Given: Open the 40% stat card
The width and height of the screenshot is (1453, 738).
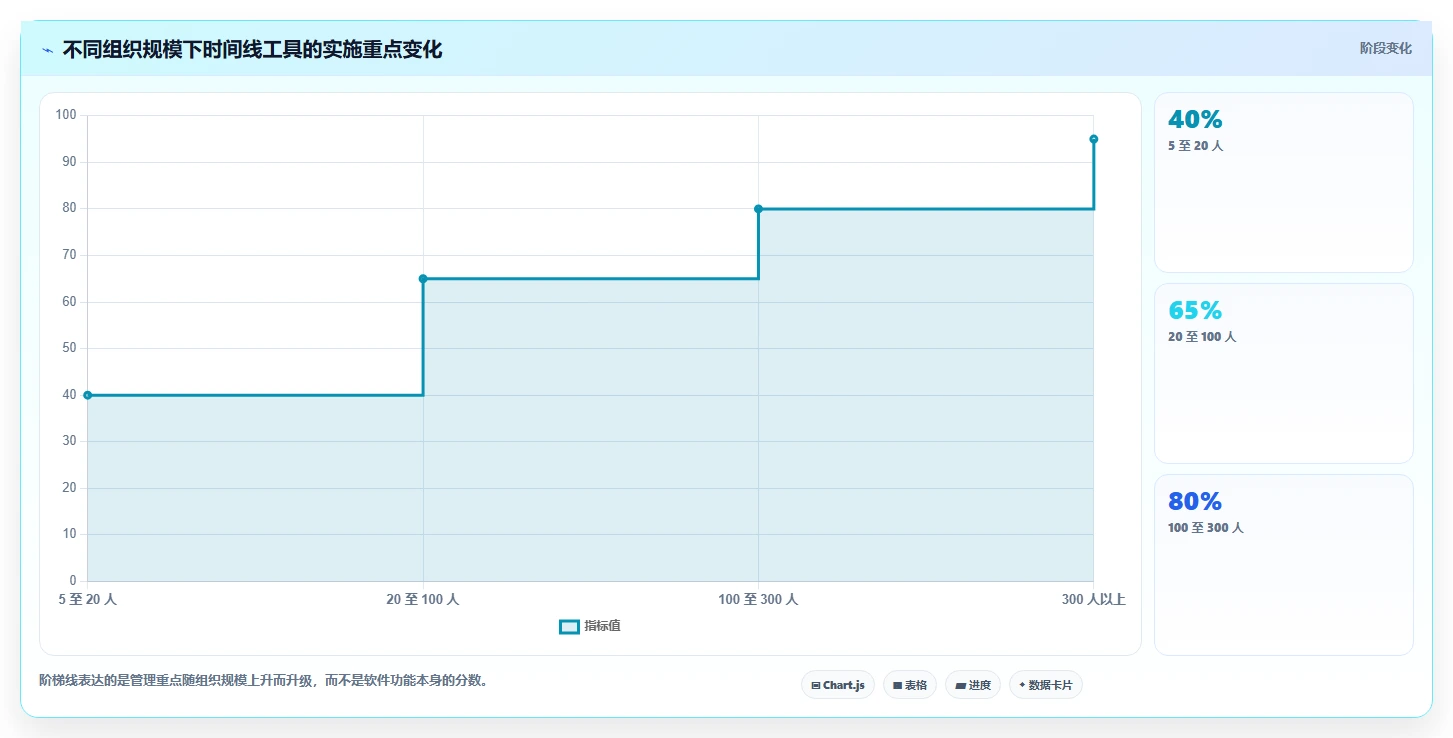Looking at the screenshot, I should coord(1284,182).
